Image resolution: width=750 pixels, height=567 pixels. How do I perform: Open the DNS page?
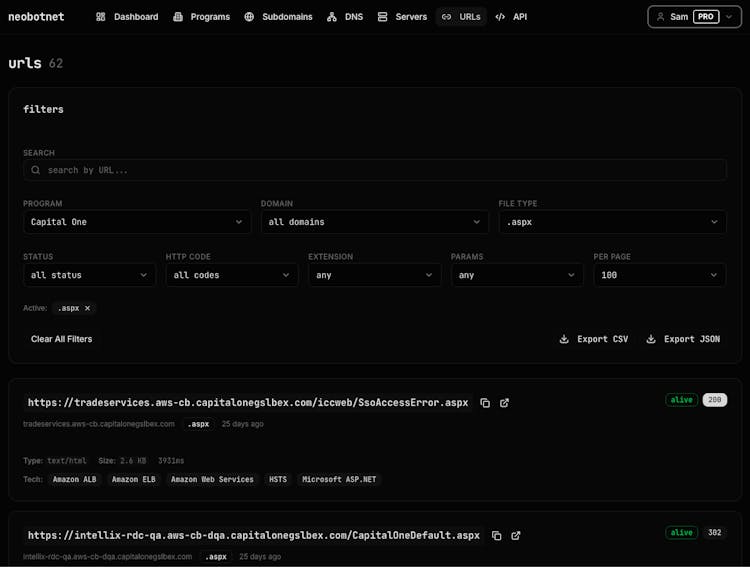[x=346, y=17]
